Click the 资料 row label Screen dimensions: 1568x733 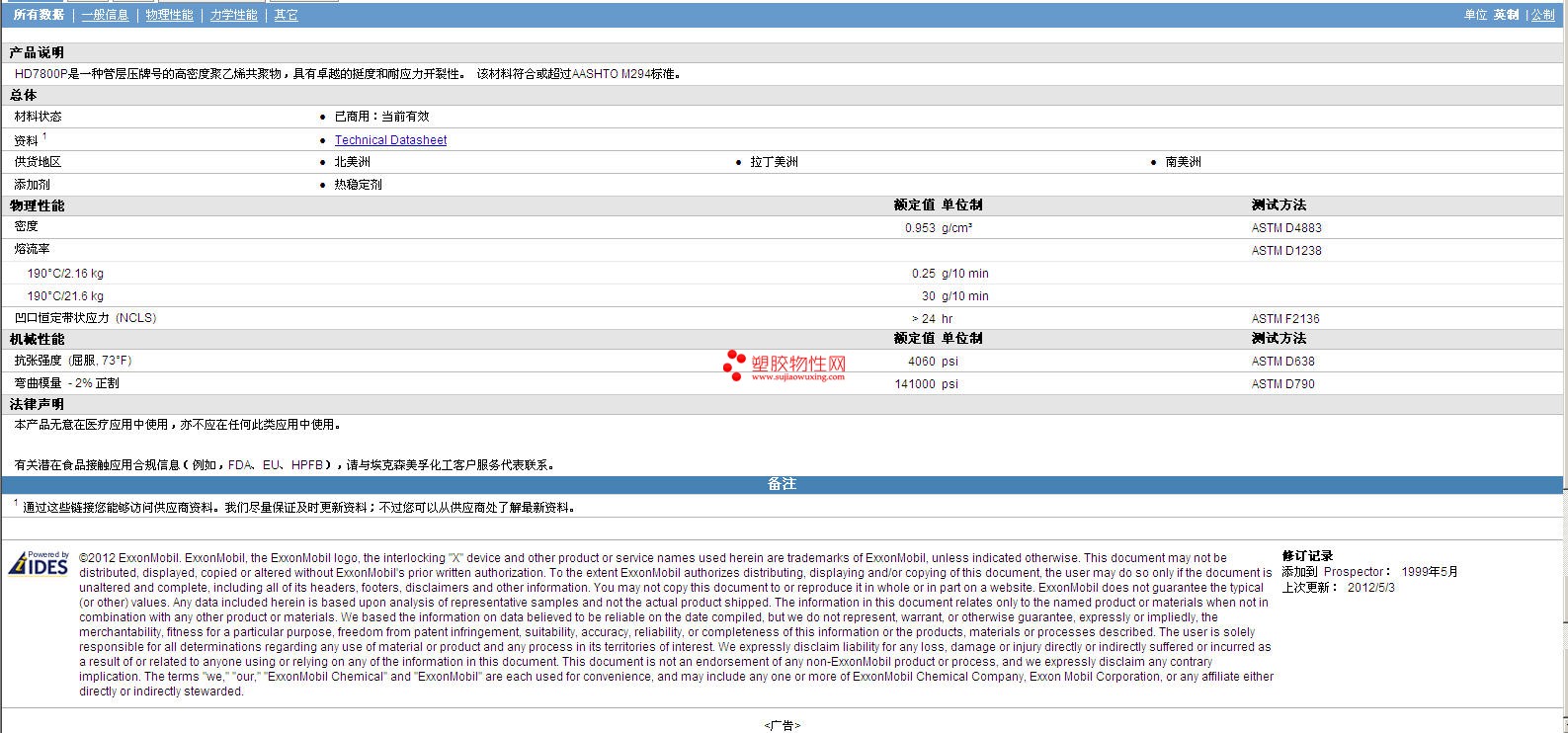27,140
